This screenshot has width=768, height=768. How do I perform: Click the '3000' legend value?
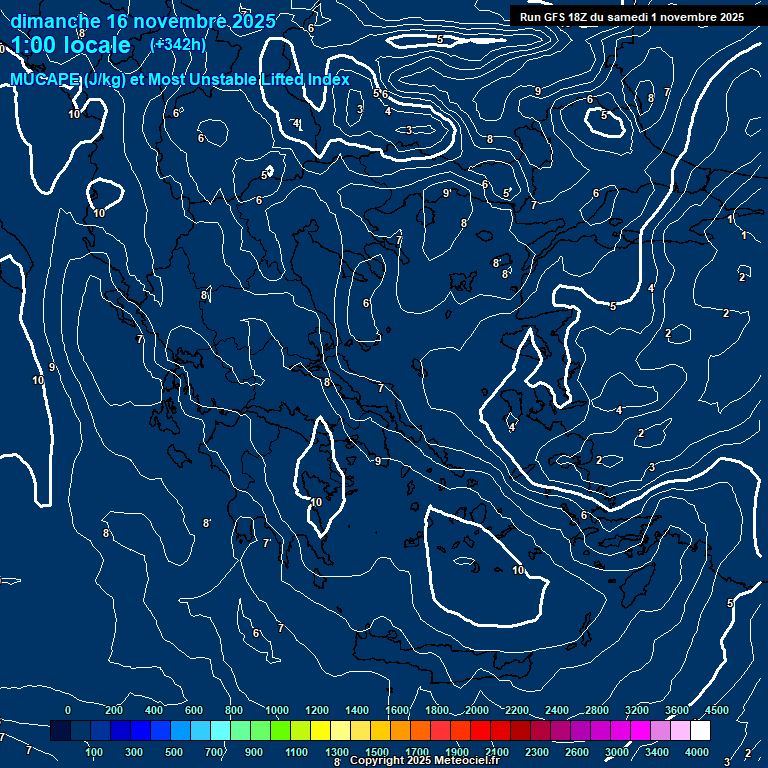click(617, 752)
